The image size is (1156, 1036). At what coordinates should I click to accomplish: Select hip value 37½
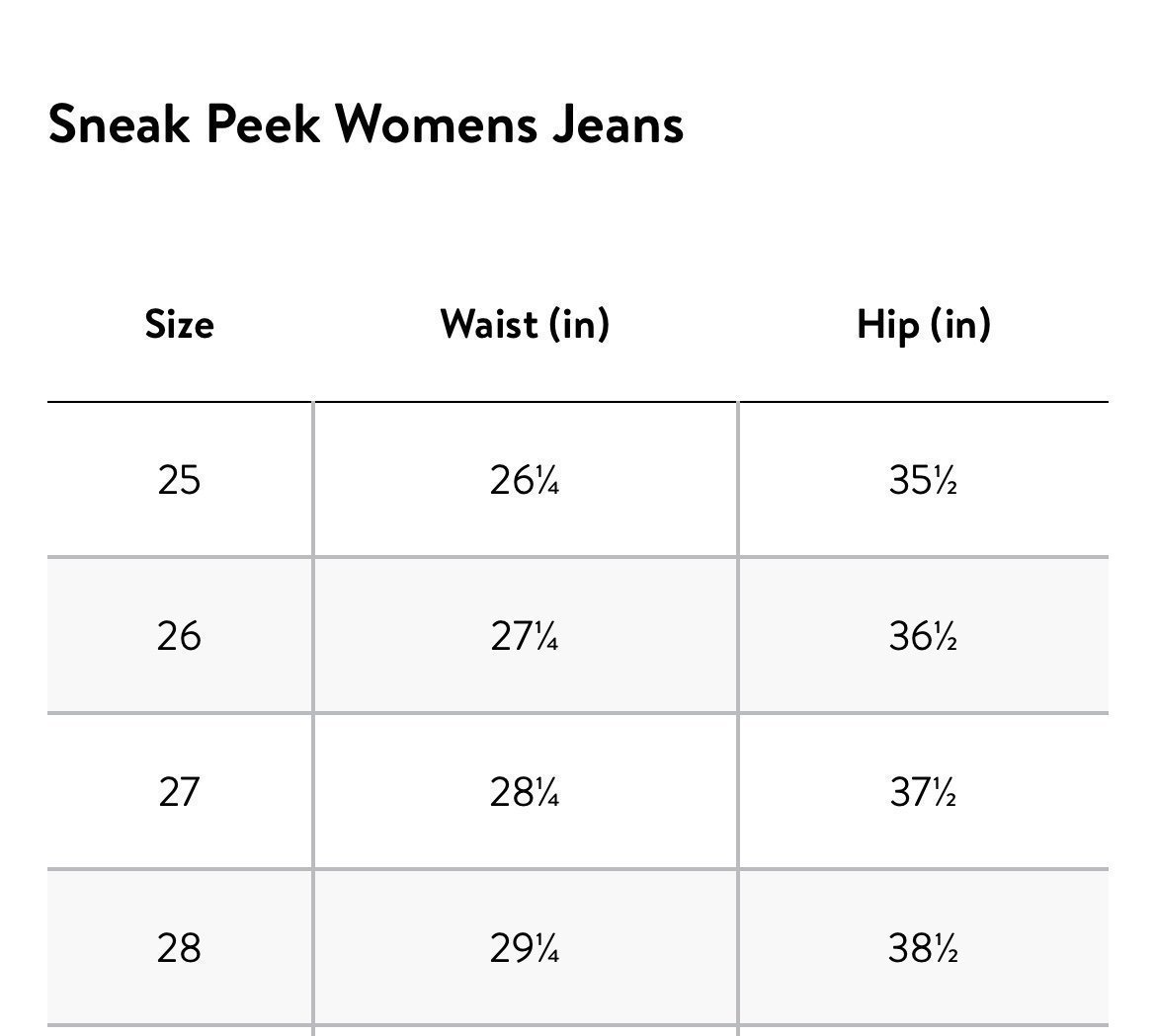click(x=923, y=792)
